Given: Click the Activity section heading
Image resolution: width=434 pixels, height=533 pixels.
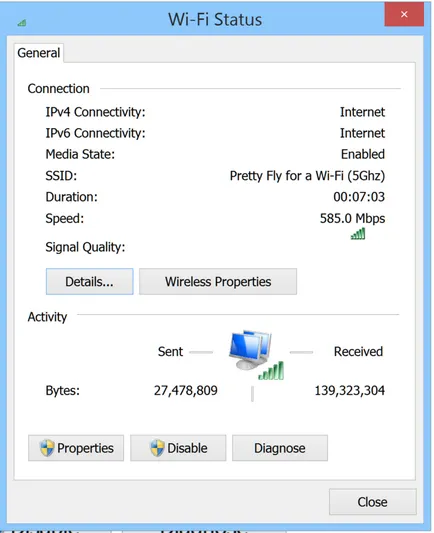Looking at the screenshot, I should click(x=47, y=317).
